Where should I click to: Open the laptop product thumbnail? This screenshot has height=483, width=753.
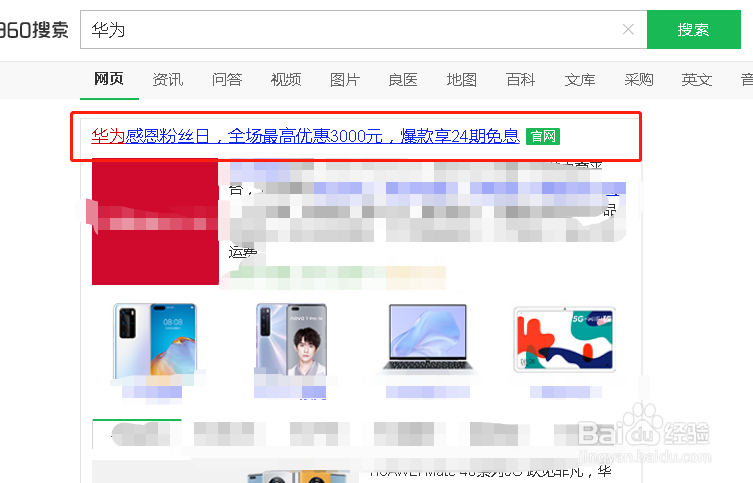pyautogui.click(x=427, y=338)
